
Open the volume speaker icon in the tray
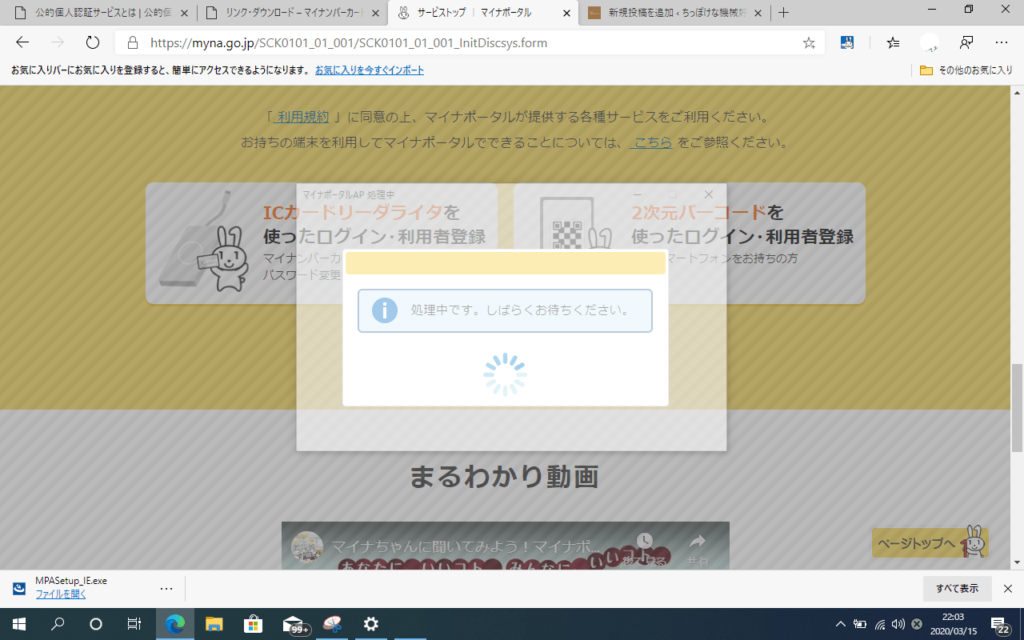(898, 624)
